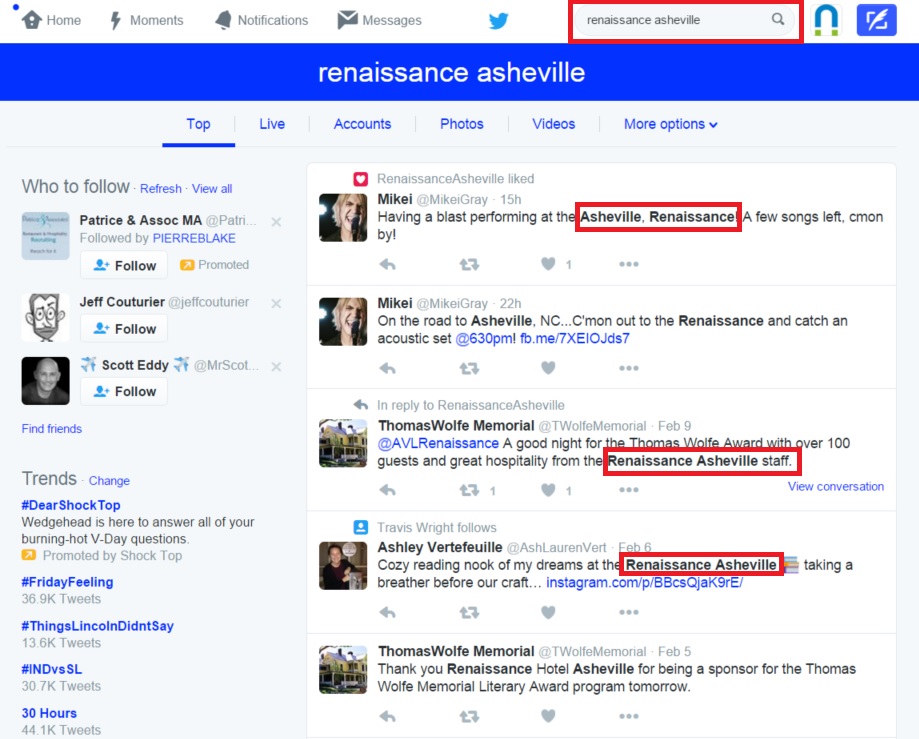Image resolution: width=919 pixels, height=739 pixels.
Task: Click the search magnifier icon
Action: [778, 19]
